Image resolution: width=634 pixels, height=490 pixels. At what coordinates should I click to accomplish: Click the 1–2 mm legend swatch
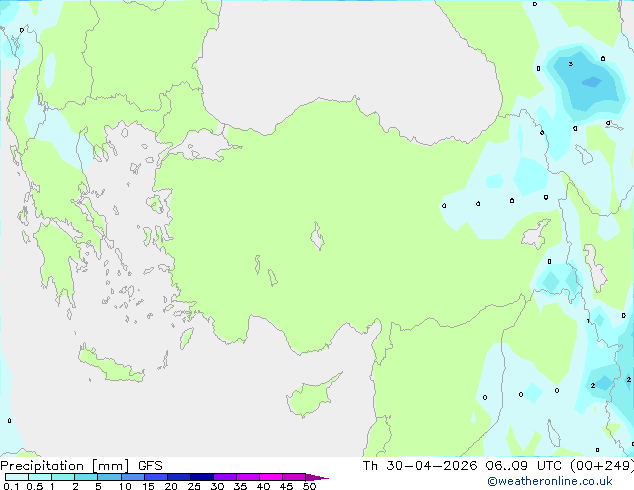tap(63, 477)
